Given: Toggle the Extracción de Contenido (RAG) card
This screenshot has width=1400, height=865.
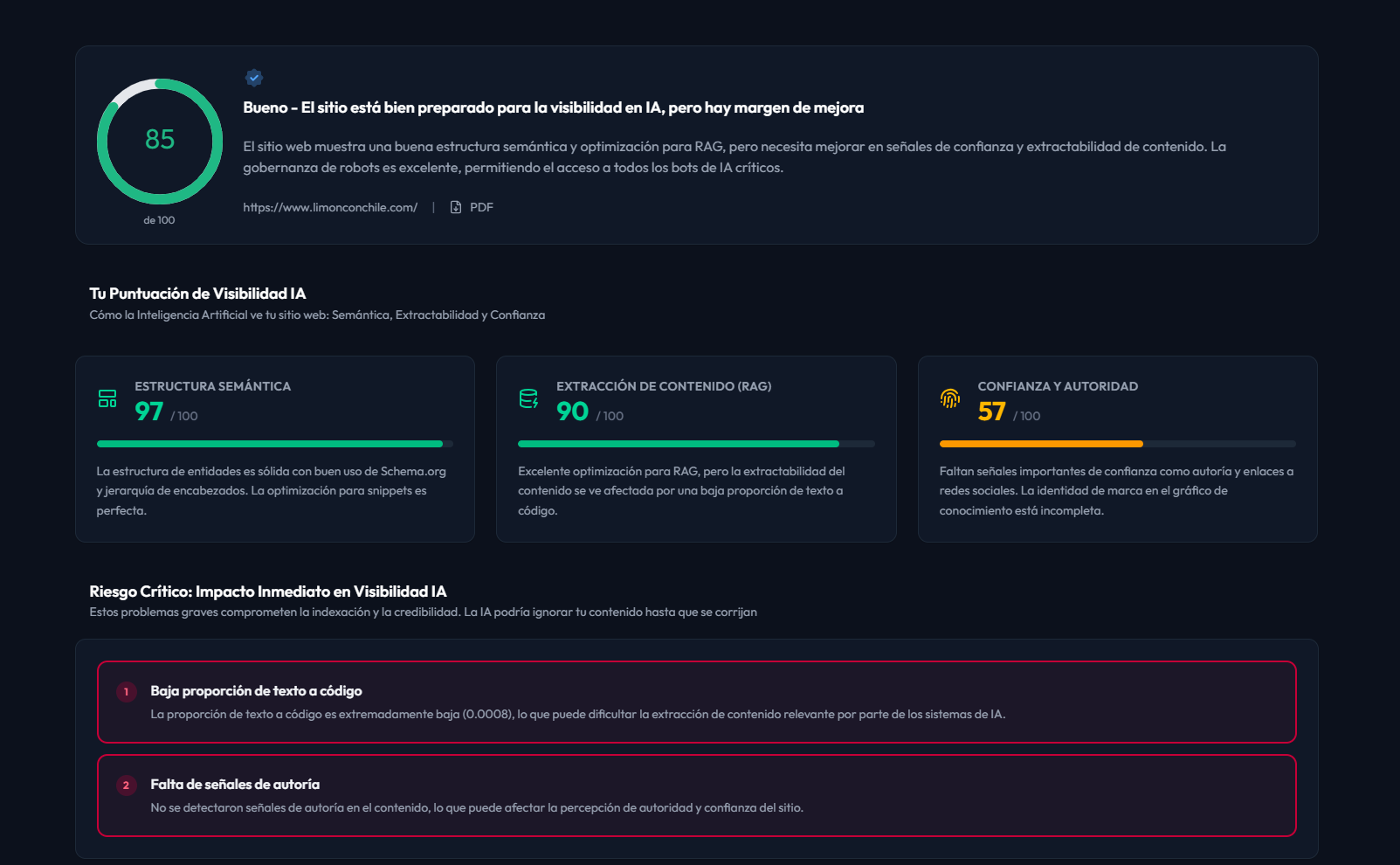Looking at the screenshot, I should [696, 449].
